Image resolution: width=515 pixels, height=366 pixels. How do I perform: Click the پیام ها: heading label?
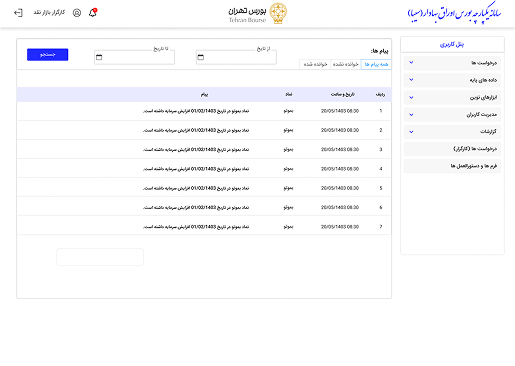coord(380,51)
